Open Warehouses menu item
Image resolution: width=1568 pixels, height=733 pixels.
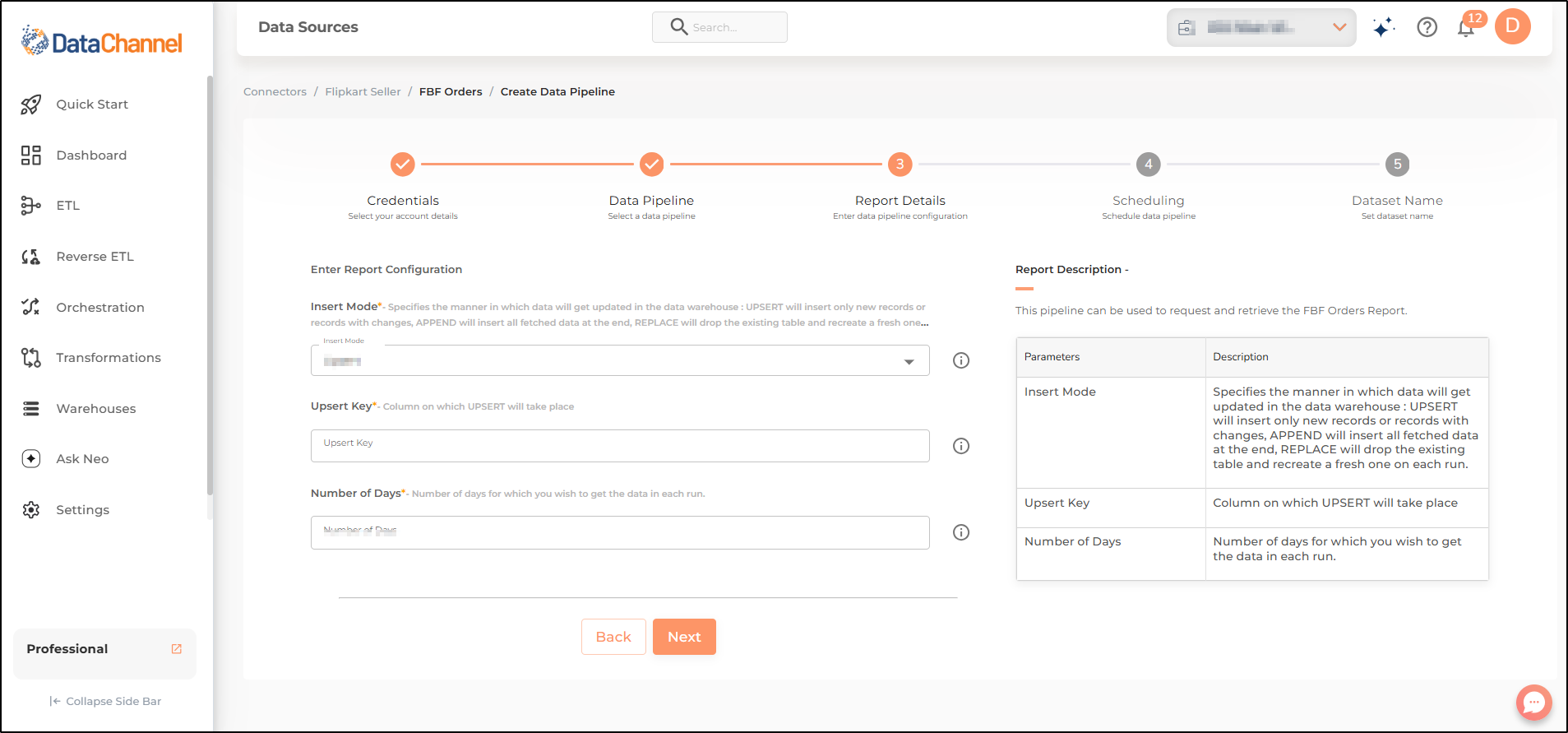point(96,409)
